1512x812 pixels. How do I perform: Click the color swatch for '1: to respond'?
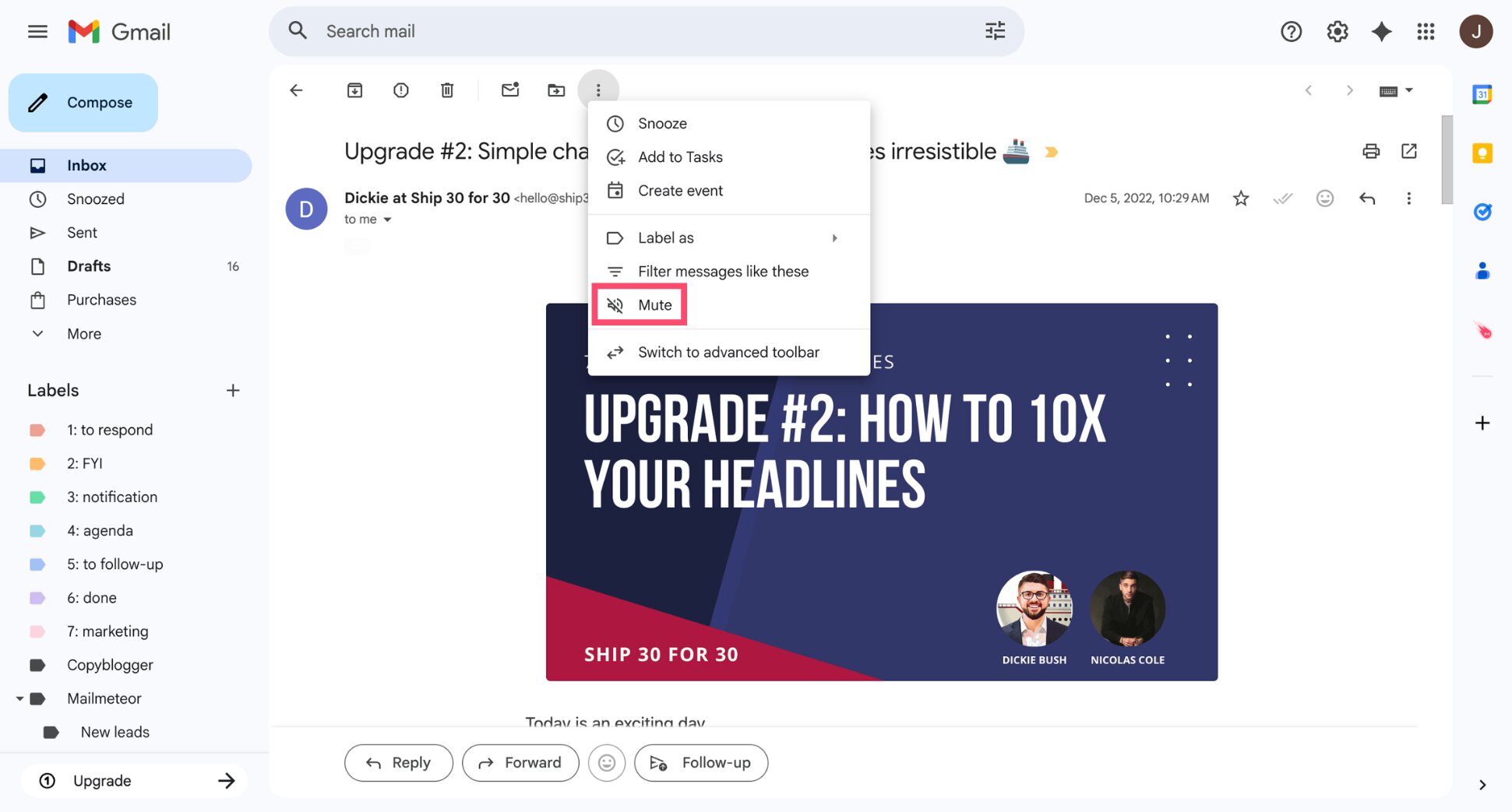(x=37, y=429)
